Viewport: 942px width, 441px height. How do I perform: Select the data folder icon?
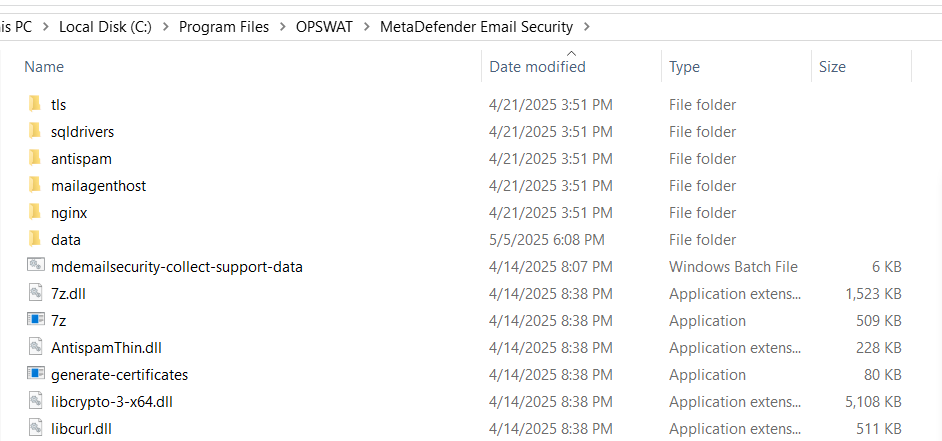click(35, 240)
